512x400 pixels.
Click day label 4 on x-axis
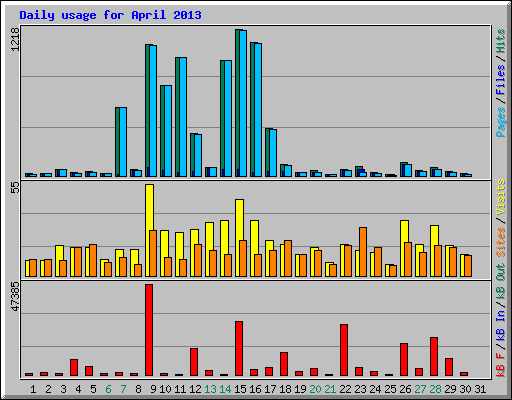pyautogui.click(x=78, y=389)
